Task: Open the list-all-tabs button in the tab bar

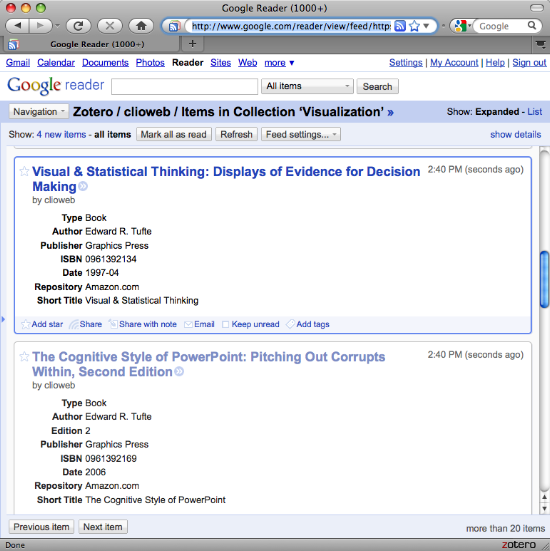Action: pos(541,44)
